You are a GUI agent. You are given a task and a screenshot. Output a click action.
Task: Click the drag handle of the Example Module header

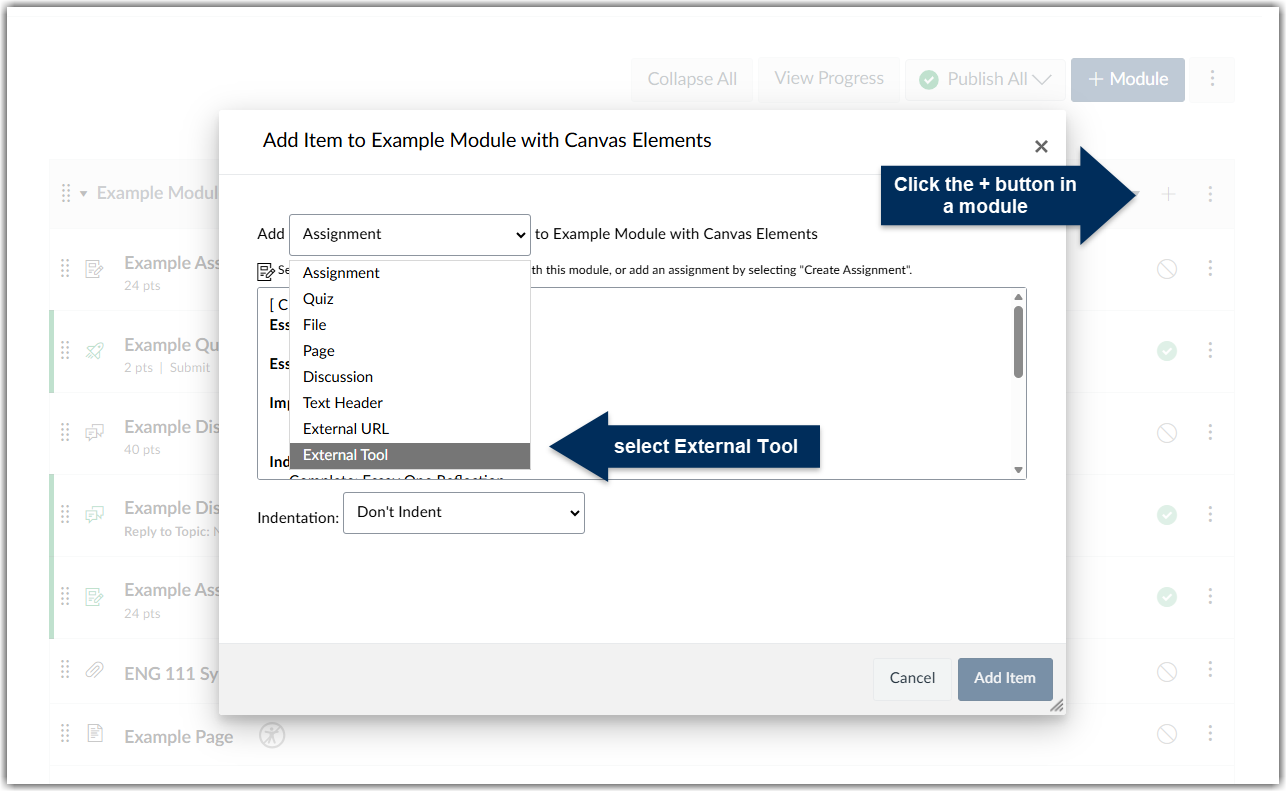click(x=66, y=193)
